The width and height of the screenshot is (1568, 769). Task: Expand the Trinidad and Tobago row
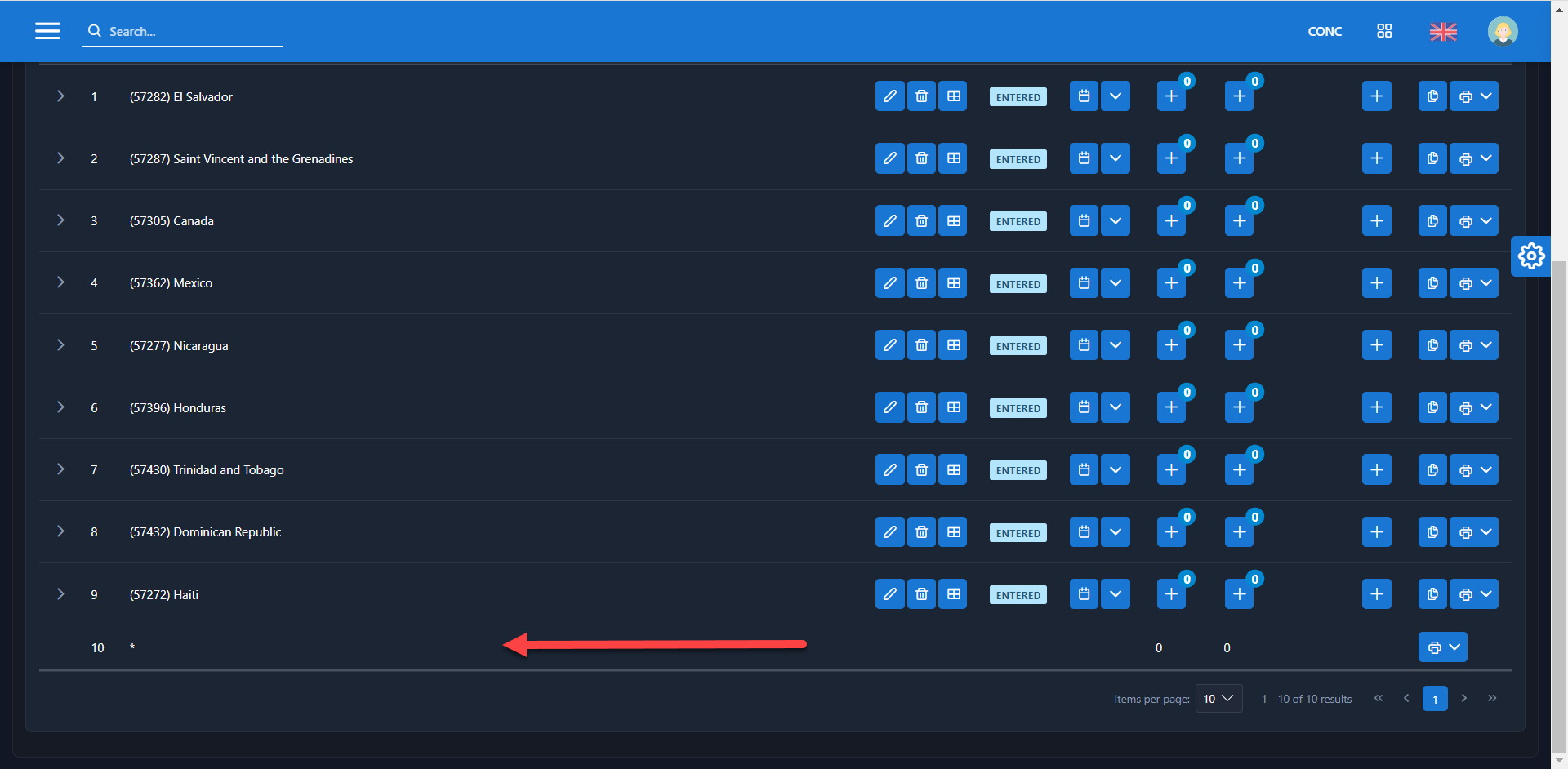60,469
